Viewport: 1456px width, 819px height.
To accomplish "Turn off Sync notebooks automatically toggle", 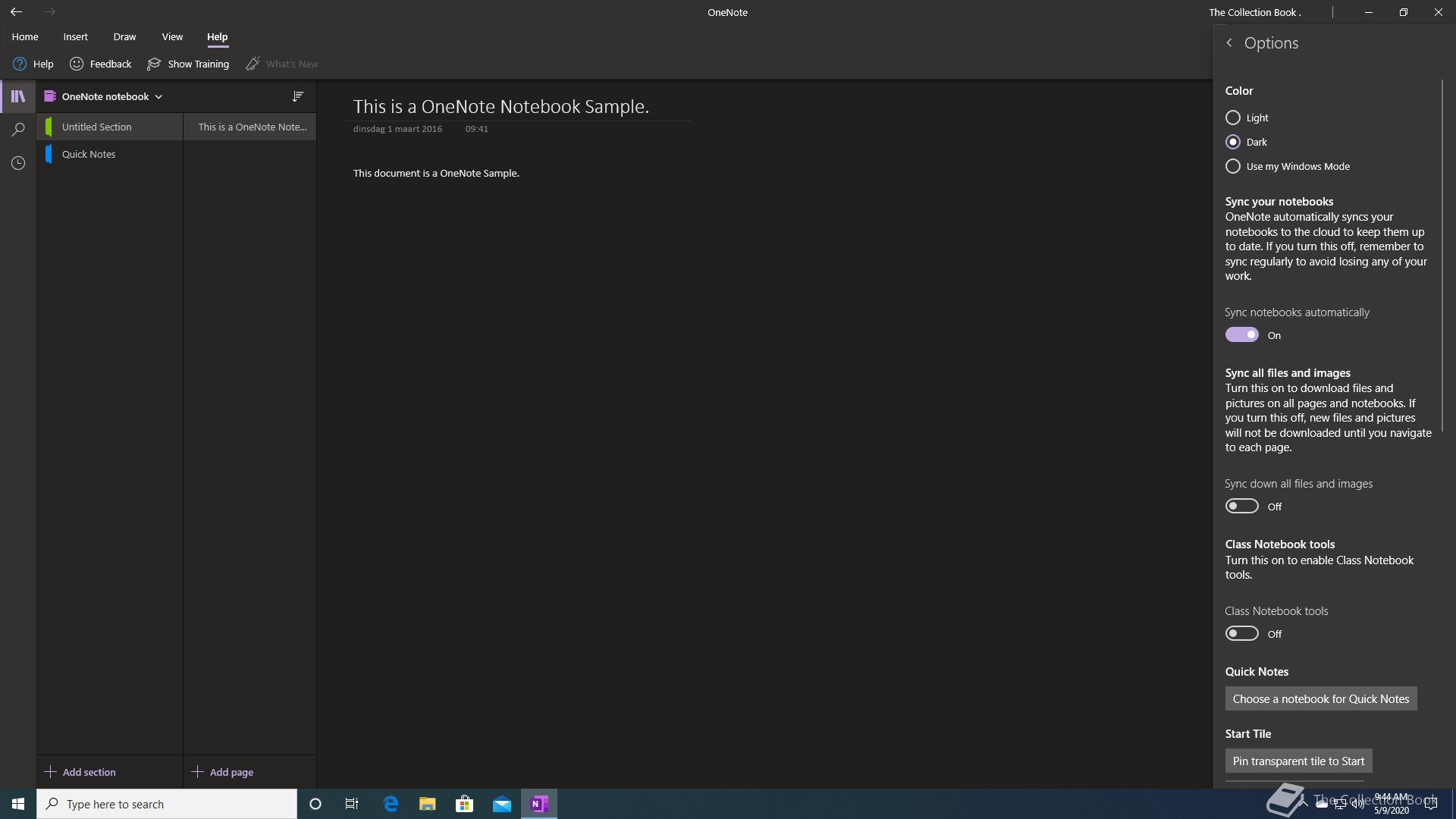I will click(1241, 334).
